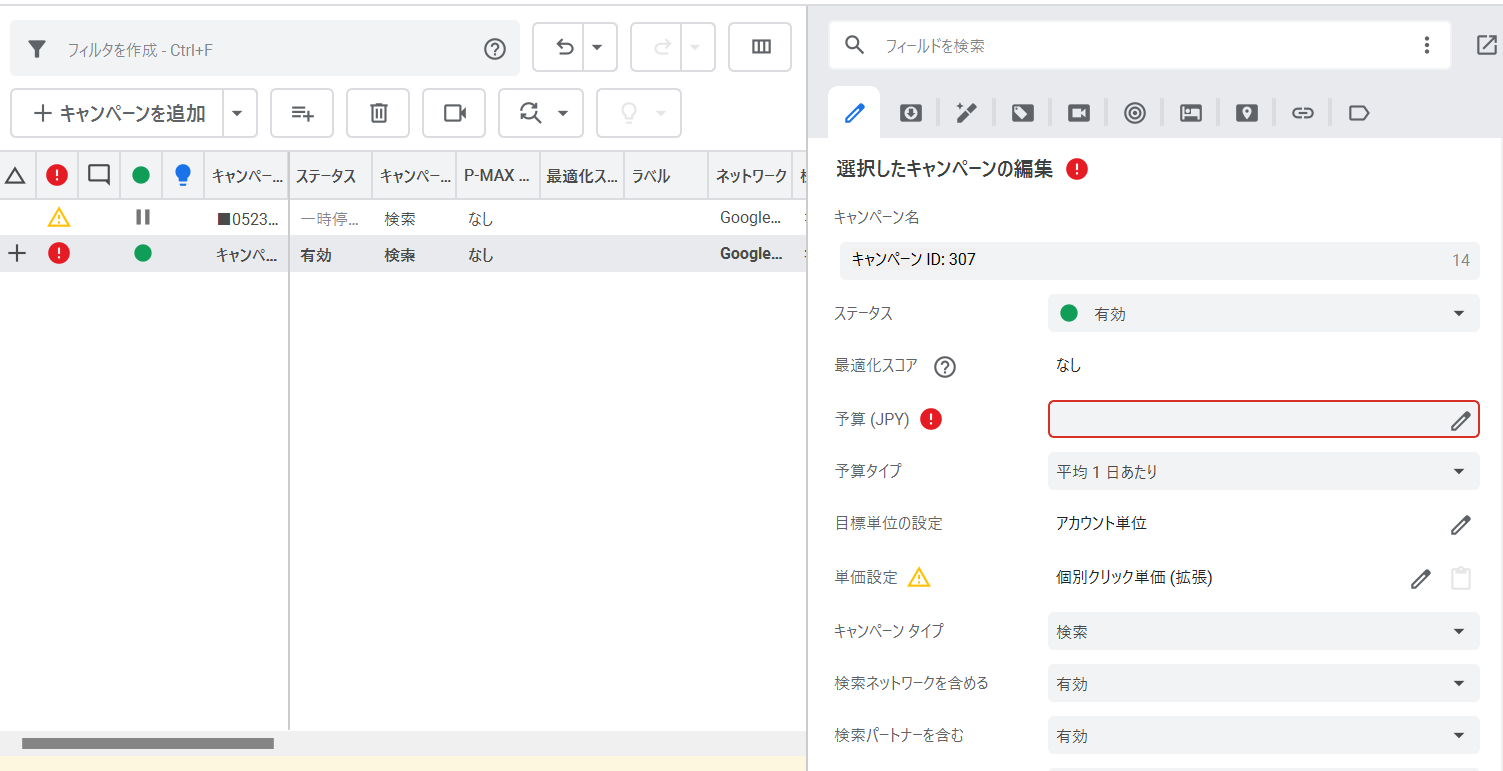Click the フィールドを検索 search field
This screenshot has height=771, width=1503.
tap(1140, 46)
